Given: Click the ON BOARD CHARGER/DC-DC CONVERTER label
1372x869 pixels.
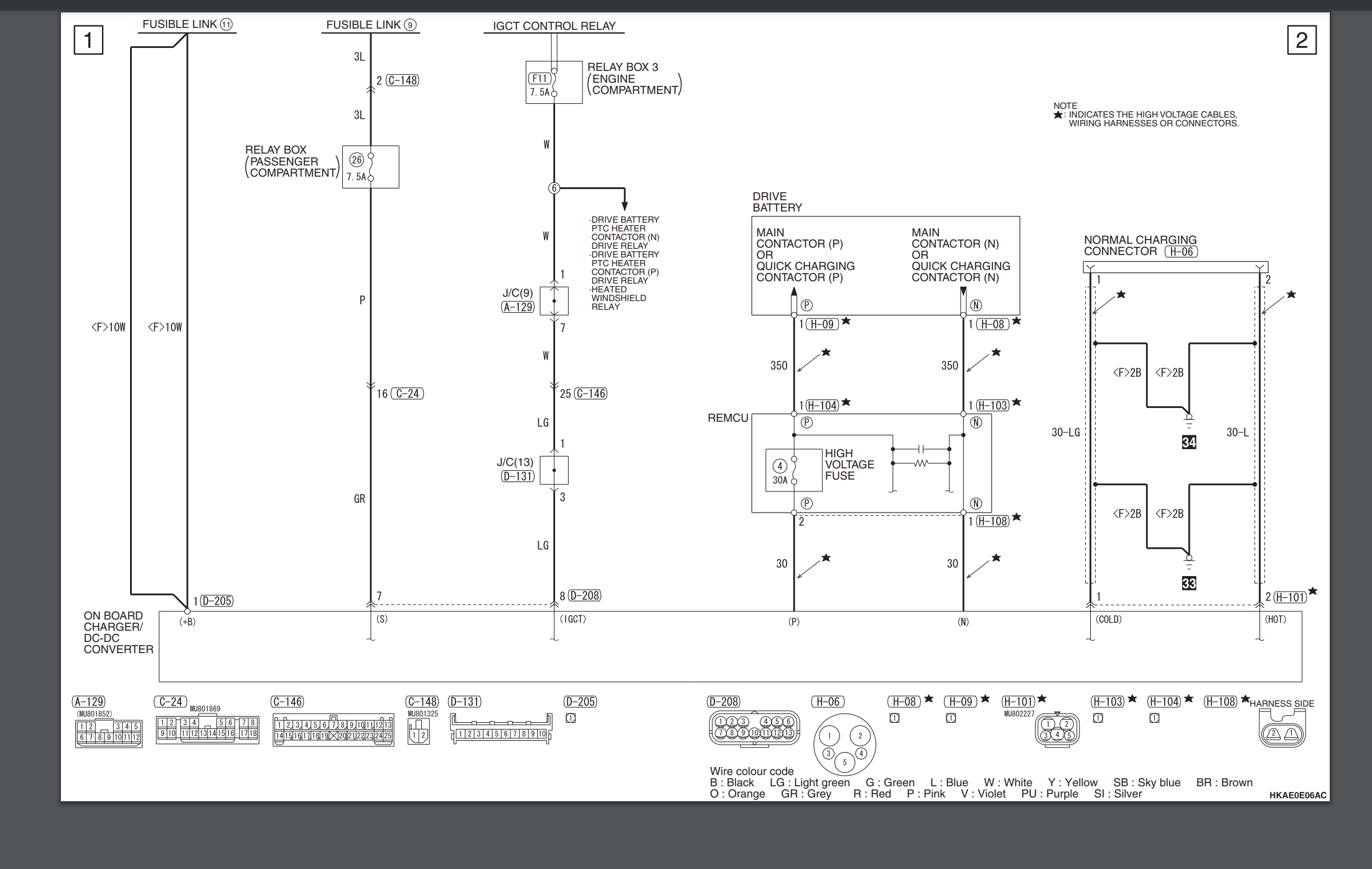Looking at the screenshot, I should click(x=118, y=632).
